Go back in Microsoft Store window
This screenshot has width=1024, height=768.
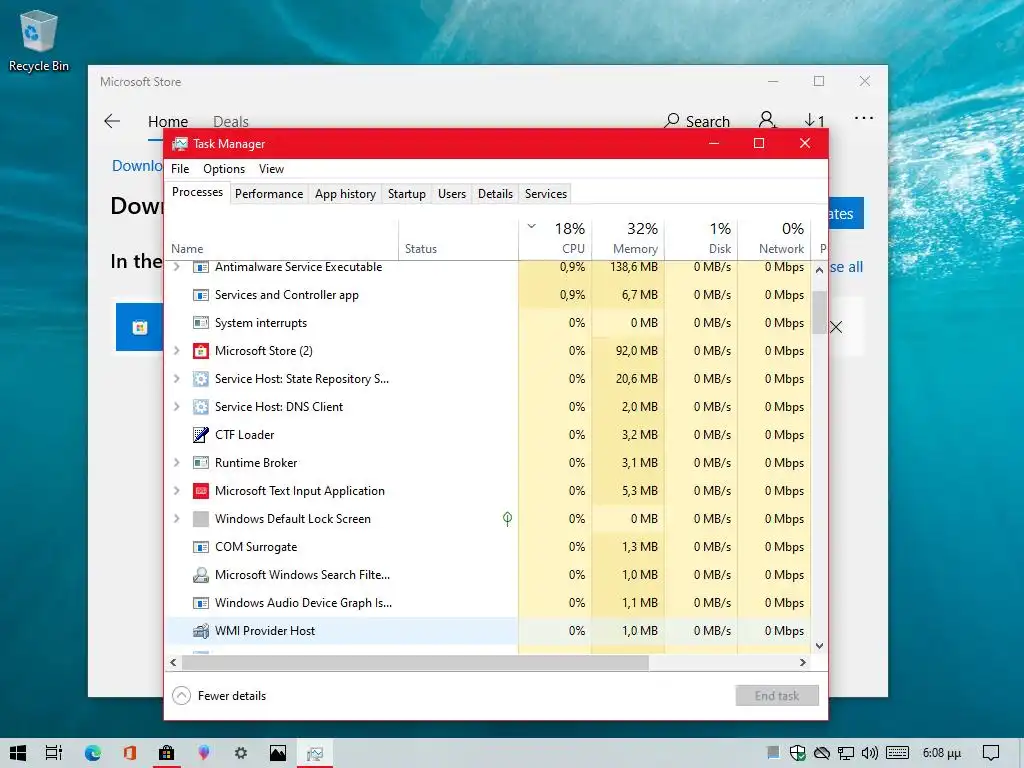112,121
